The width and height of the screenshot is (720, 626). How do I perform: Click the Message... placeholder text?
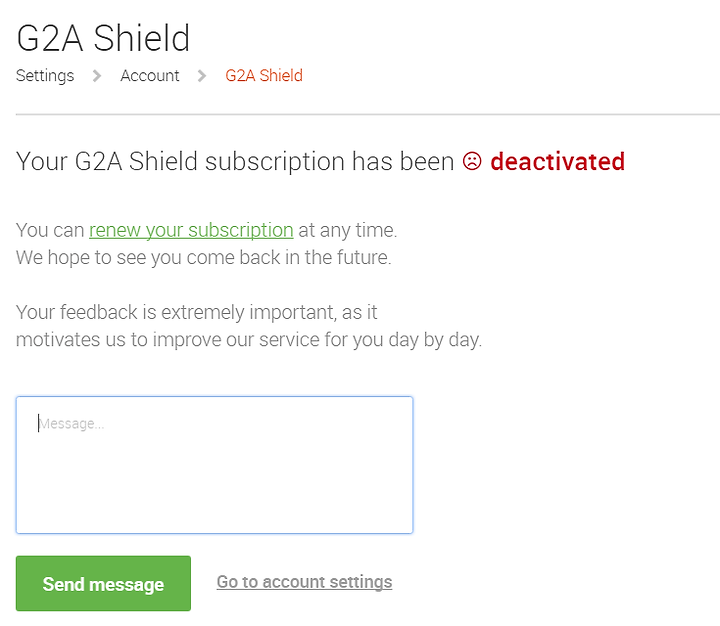tap(71, 423)
